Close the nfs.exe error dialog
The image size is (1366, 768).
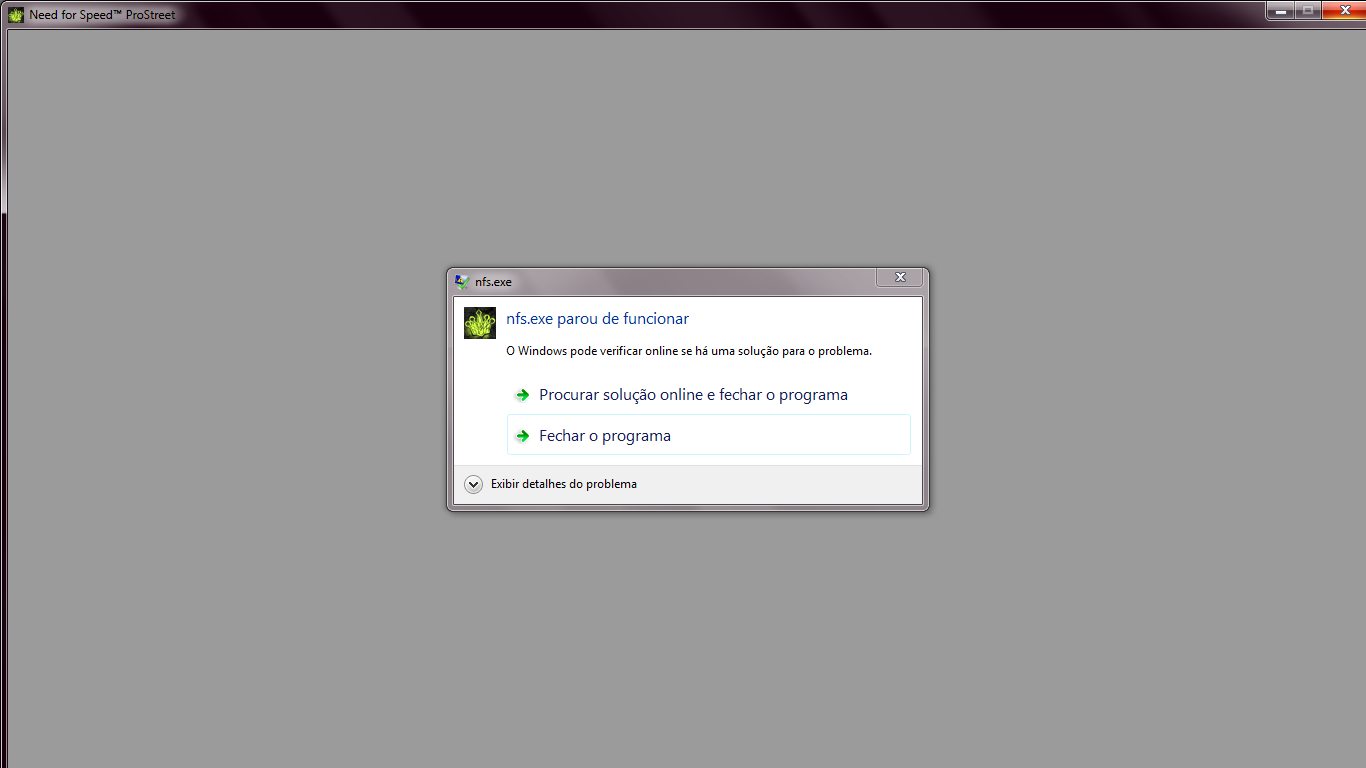[x=899, y=277]
